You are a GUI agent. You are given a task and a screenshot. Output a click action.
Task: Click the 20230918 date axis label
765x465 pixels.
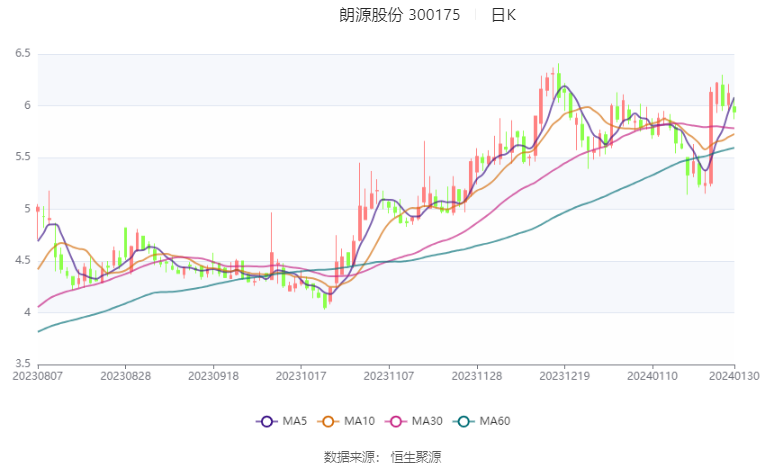pyautogui.click(x=213, y=376)
